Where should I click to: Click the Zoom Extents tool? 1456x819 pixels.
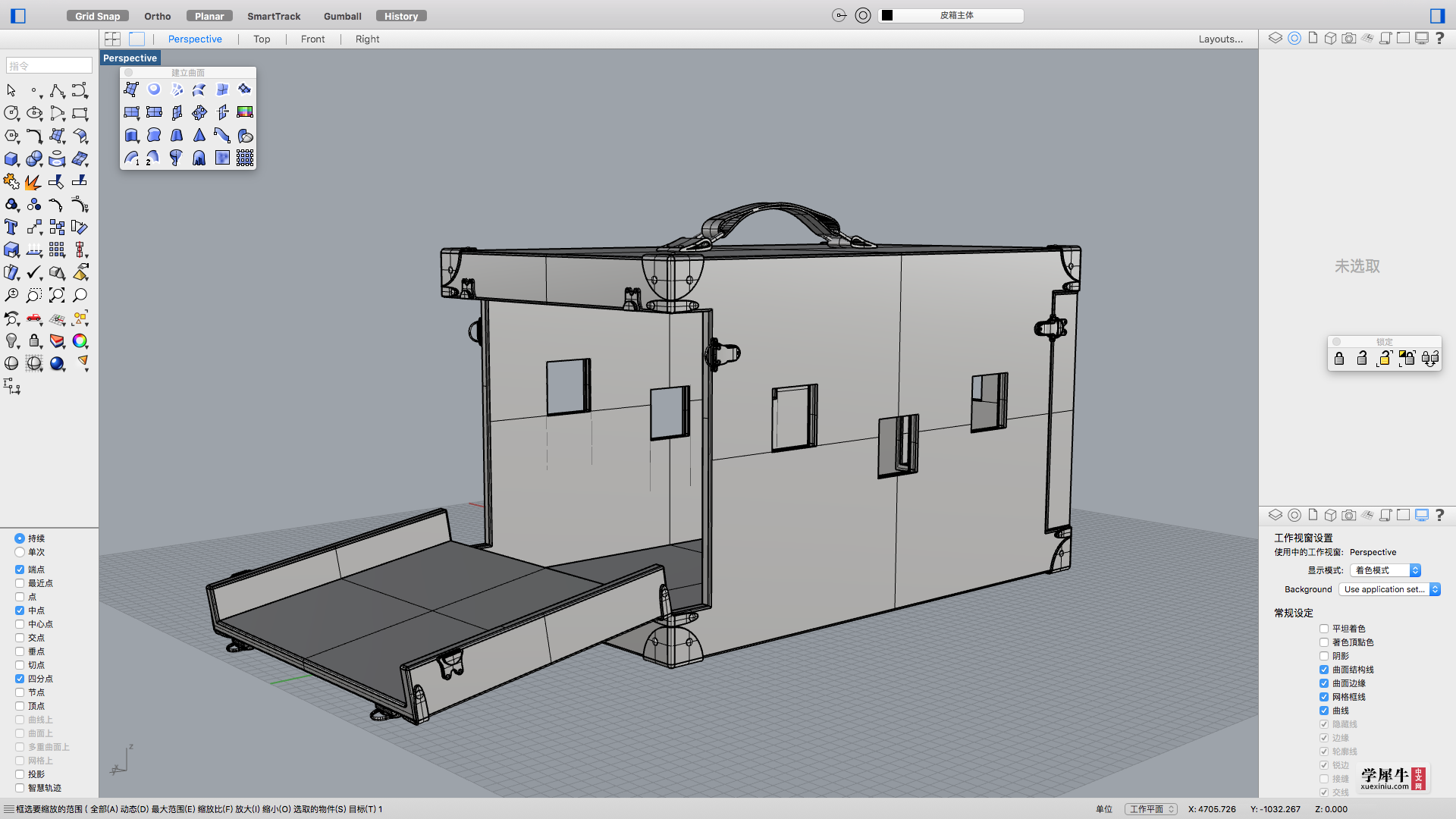tap(57, 295)
